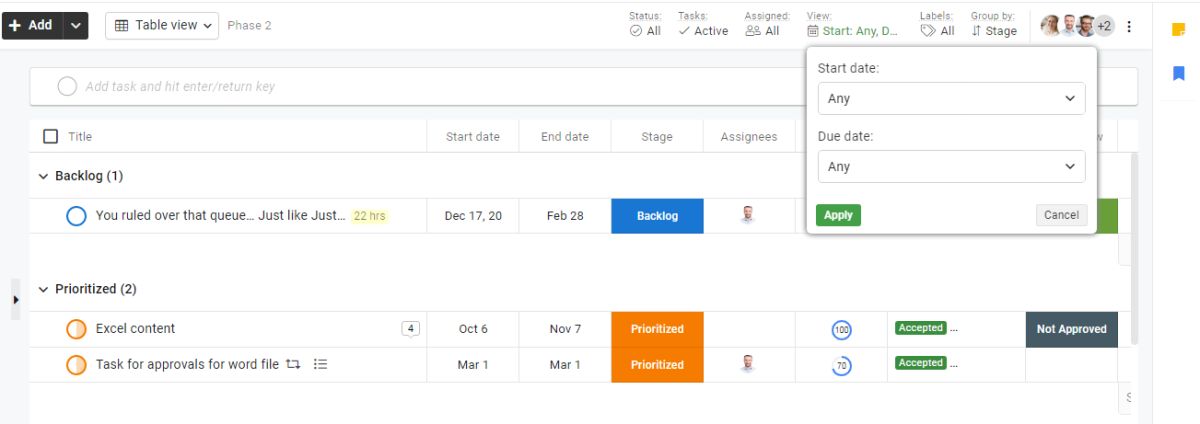Click the green Apply button
Image resolution: width=1200 pixels, height=424 pixels.
838,215
